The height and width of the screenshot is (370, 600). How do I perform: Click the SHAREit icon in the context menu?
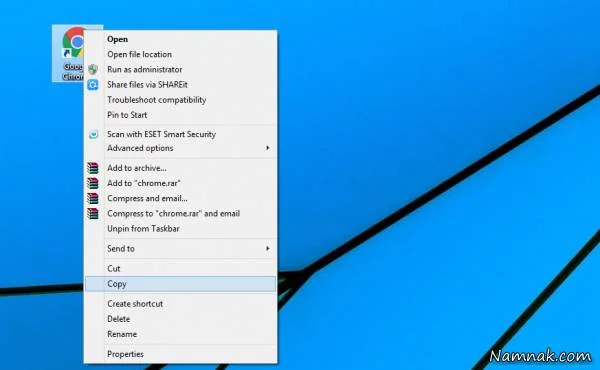point(93,85)
